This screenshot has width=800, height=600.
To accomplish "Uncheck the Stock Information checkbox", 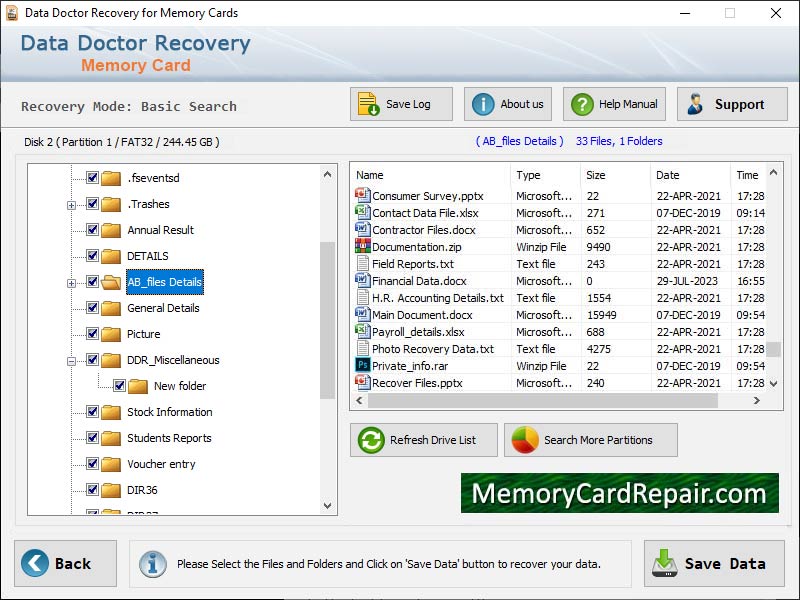I will 91,412.
